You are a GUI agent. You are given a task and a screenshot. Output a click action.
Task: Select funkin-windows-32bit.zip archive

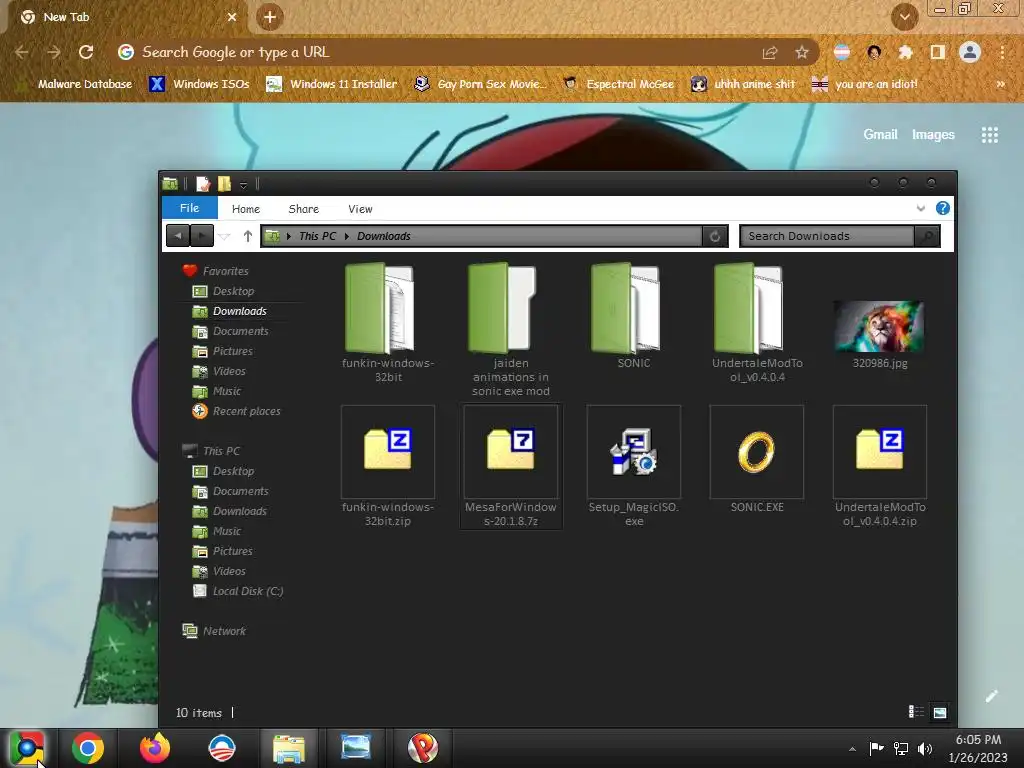click(388, 466)
